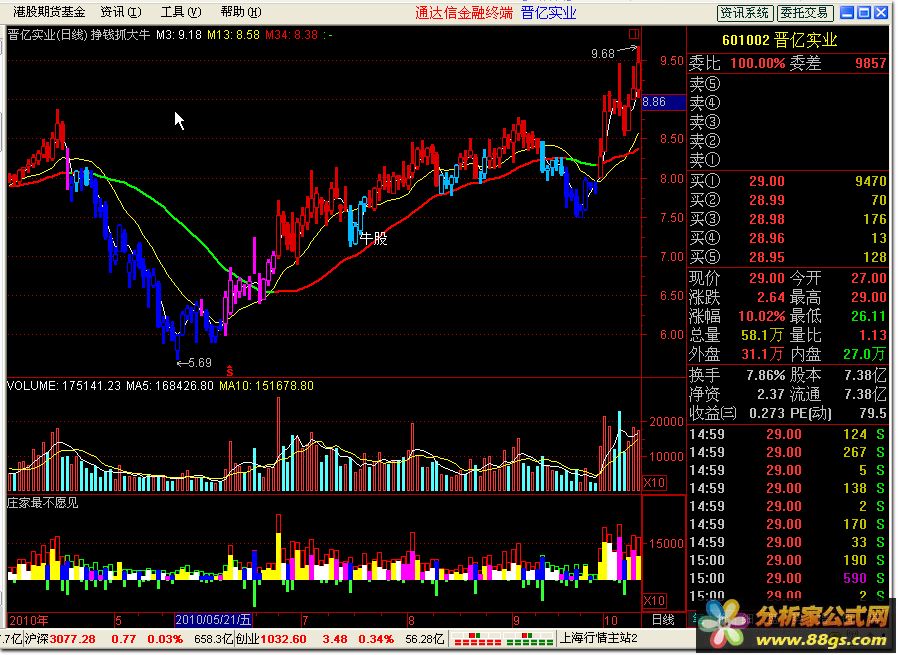Click the 买④ 28.96 bid row
898x655 pixels.
tap(788, 238)
